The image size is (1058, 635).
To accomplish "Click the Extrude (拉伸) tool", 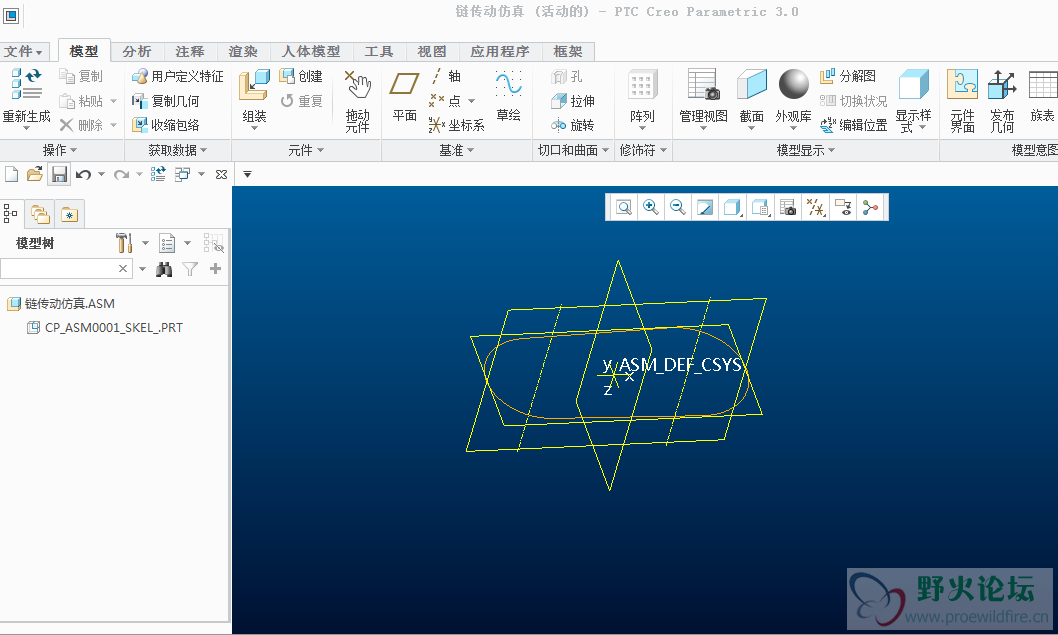I will 573,101.
